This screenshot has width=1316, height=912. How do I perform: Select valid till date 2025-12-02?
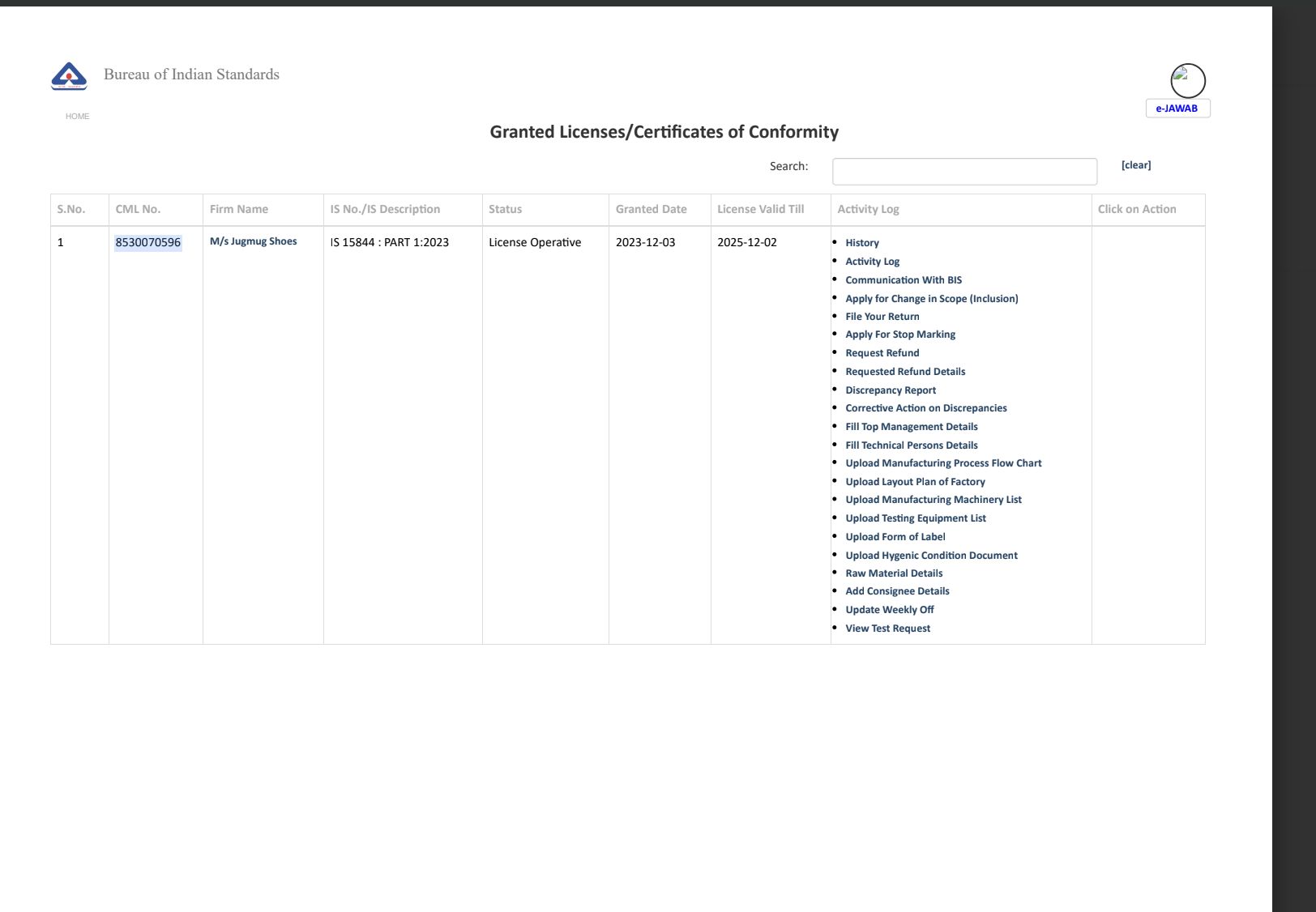pyautogui.click(x=747, y=242)
